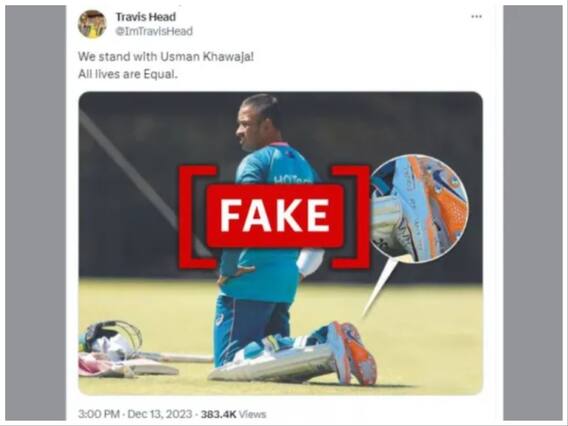Click the right red bracket of FAKE stamp
Image resolution: width=568 pixels, height=426 pixels.
[x=351, y=217]
